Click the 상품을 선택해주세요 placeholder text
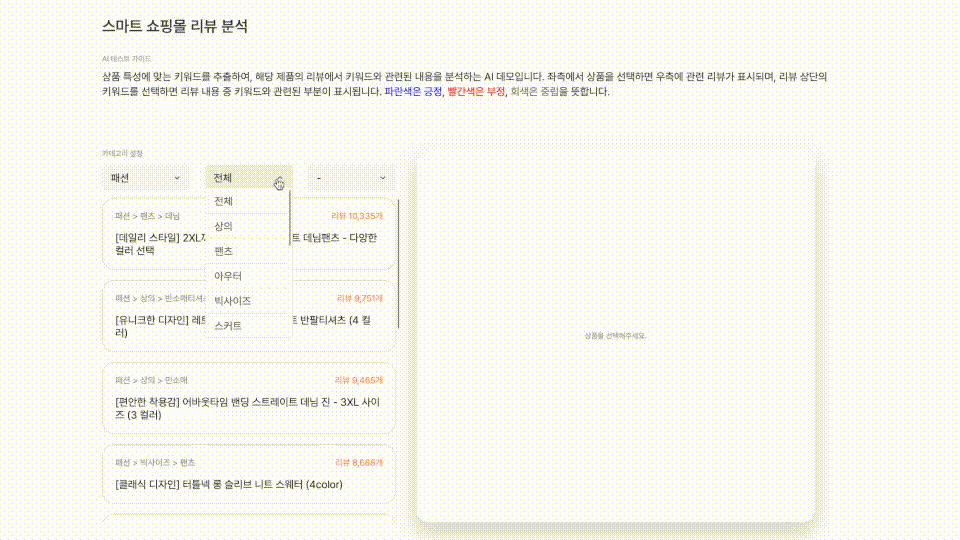Viewport: 960px width, 540px height. [x=615, y=336]
